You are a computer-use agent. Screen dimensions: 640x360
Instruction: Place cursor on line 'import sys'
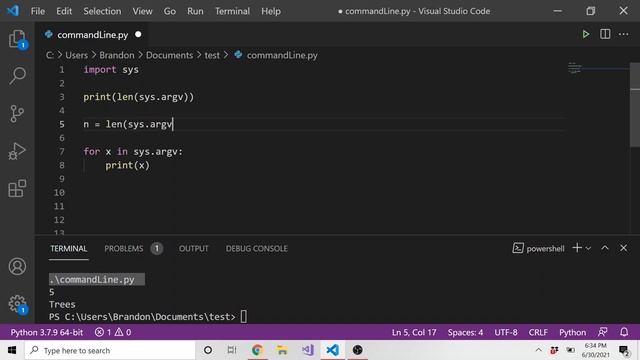click(111, 69)
